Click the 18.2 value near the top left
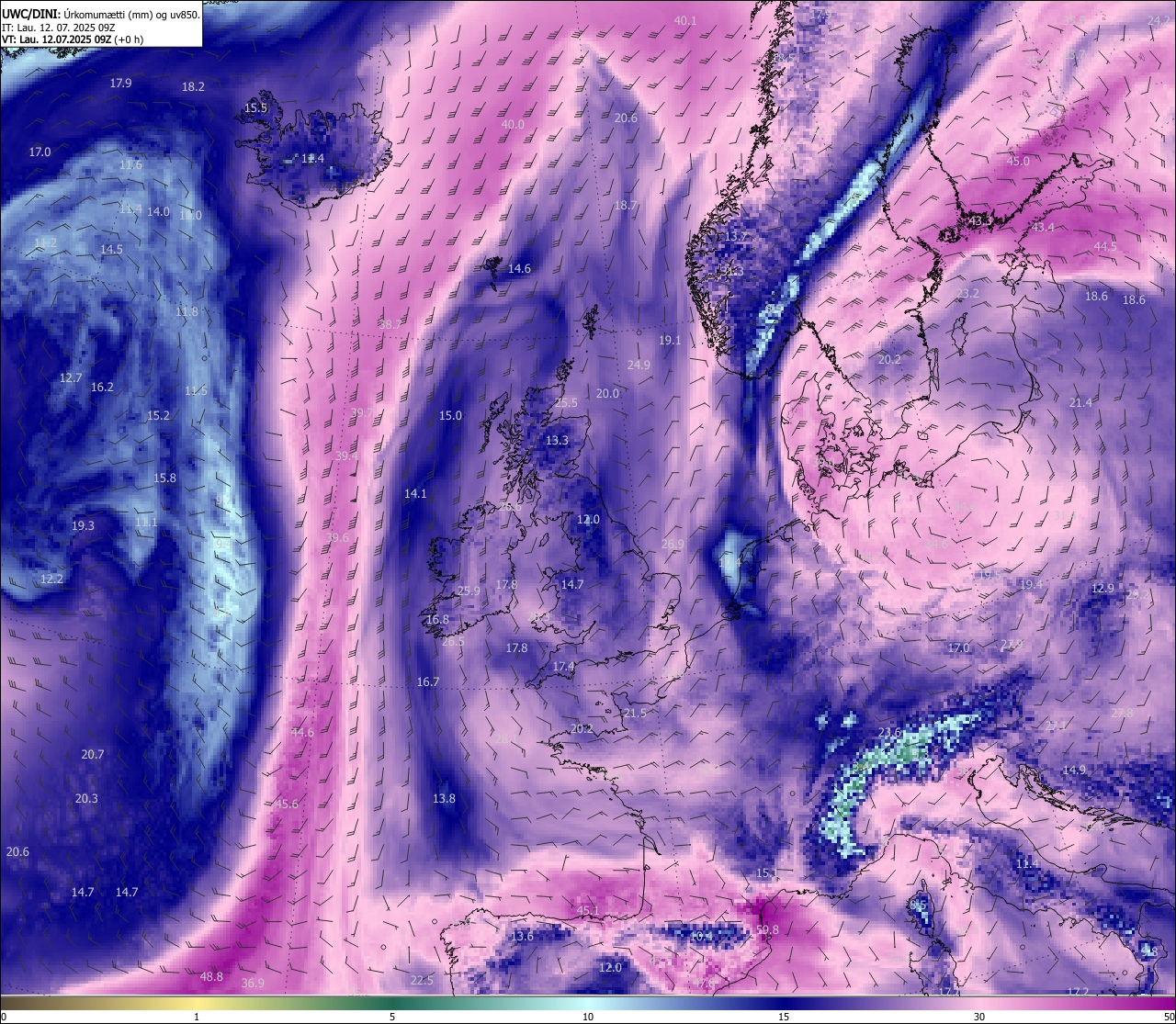1176x1024 pixels. 193,86
